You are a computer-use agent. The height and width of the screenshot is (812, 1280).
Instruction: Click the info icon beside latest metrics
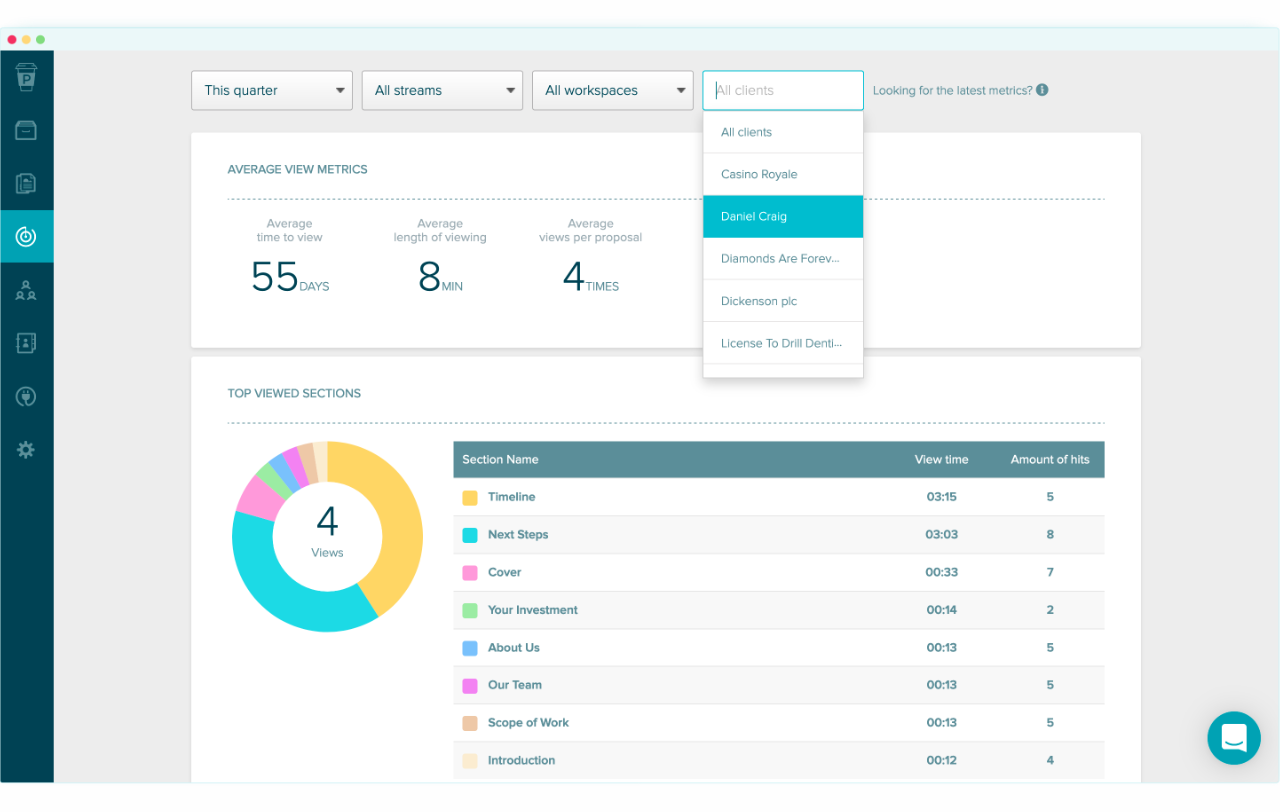[1042, 90]
